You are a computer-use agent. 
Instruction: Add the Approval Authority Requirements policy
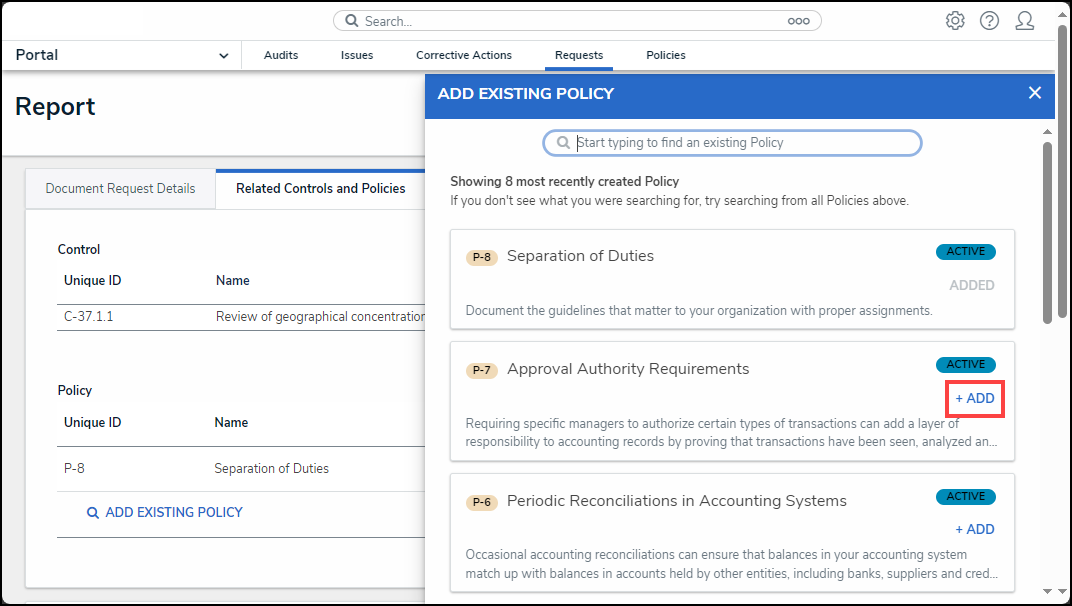(x=975, y=398)
